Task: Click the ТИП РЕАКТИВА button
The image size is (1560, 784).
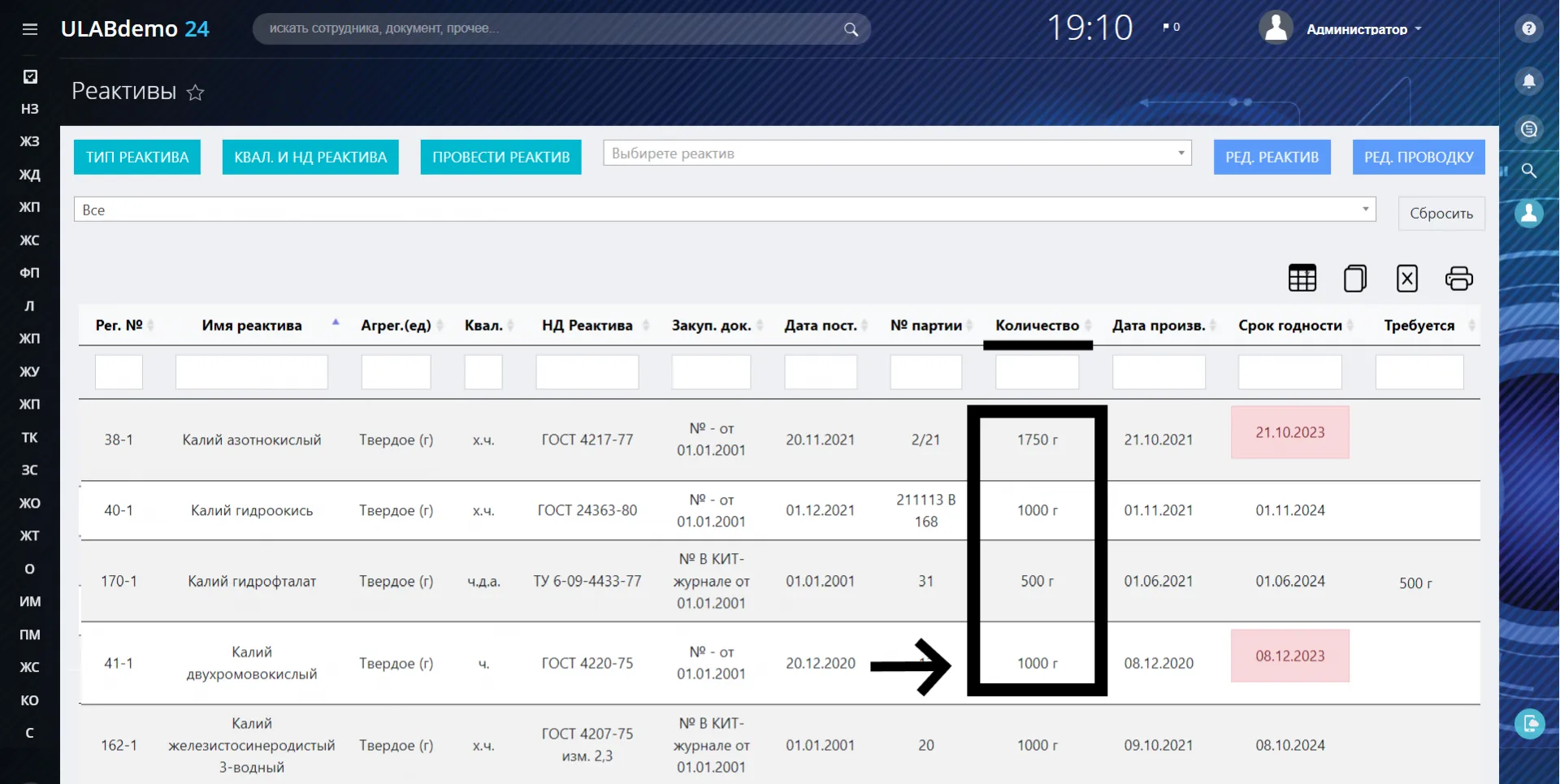Action: click(x=137, y=157)
